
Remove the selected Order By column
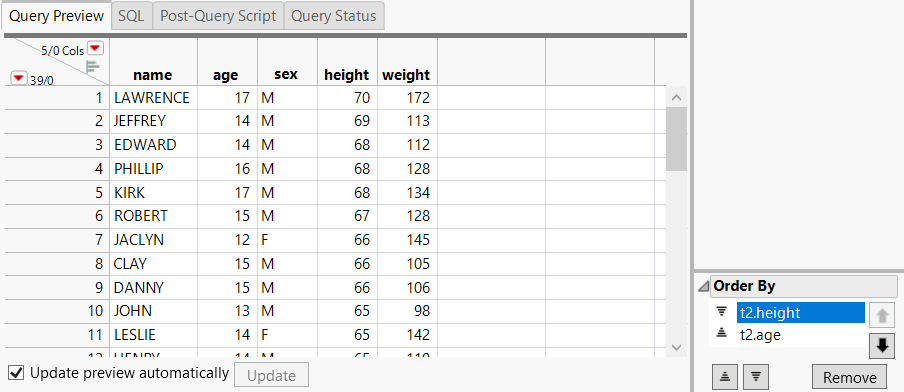[849, 377]
